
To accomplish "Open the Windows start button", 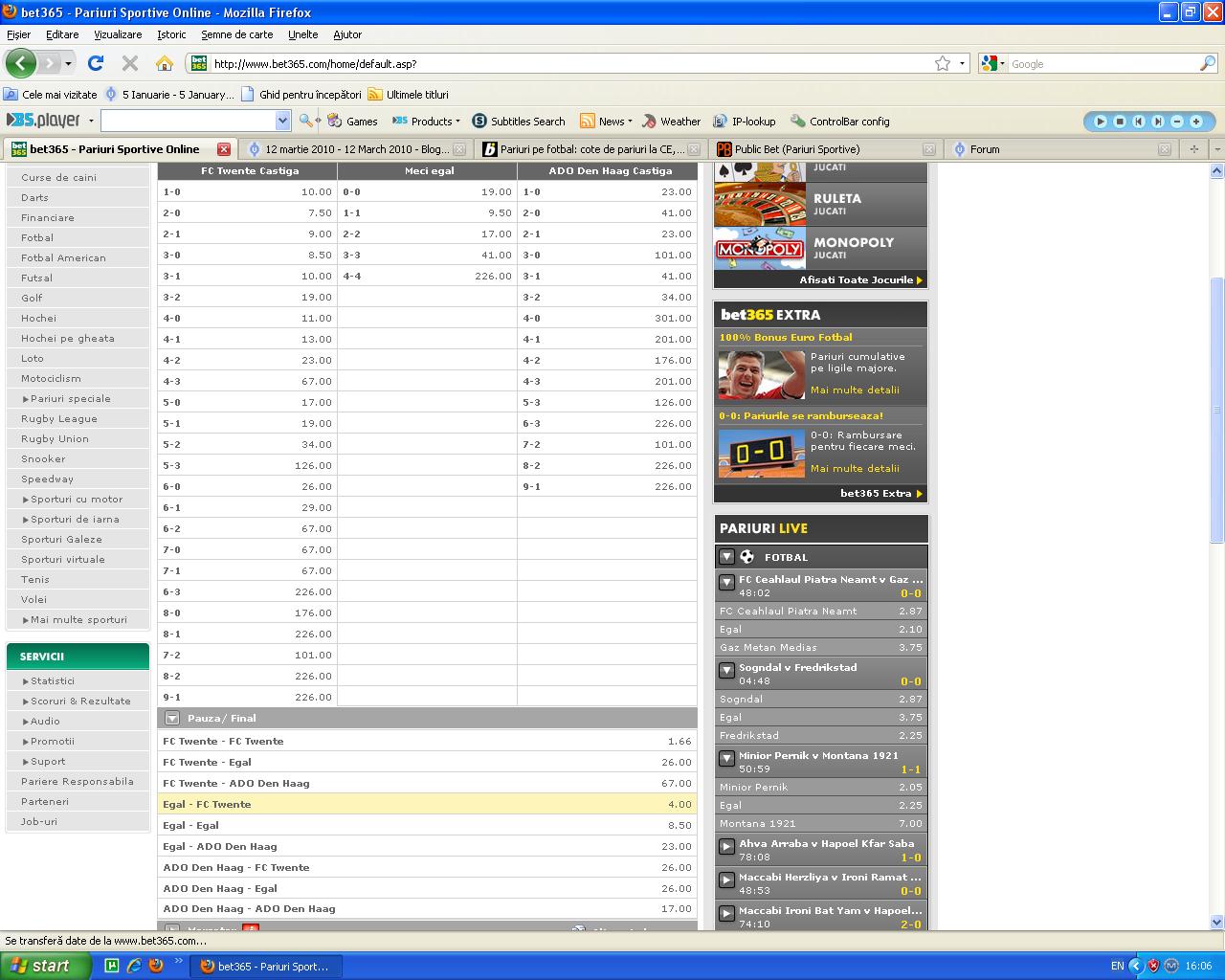I will click(46, 966).
